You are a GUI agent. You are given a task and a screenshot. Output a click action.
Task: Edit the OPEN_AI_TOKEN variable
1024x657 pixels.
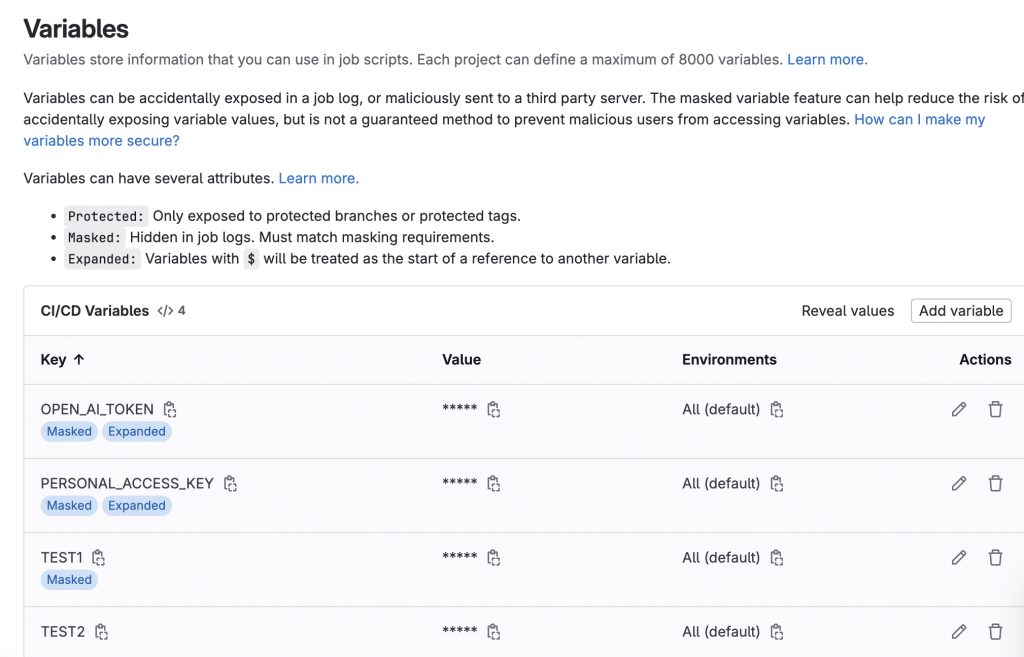pos(959,409)
